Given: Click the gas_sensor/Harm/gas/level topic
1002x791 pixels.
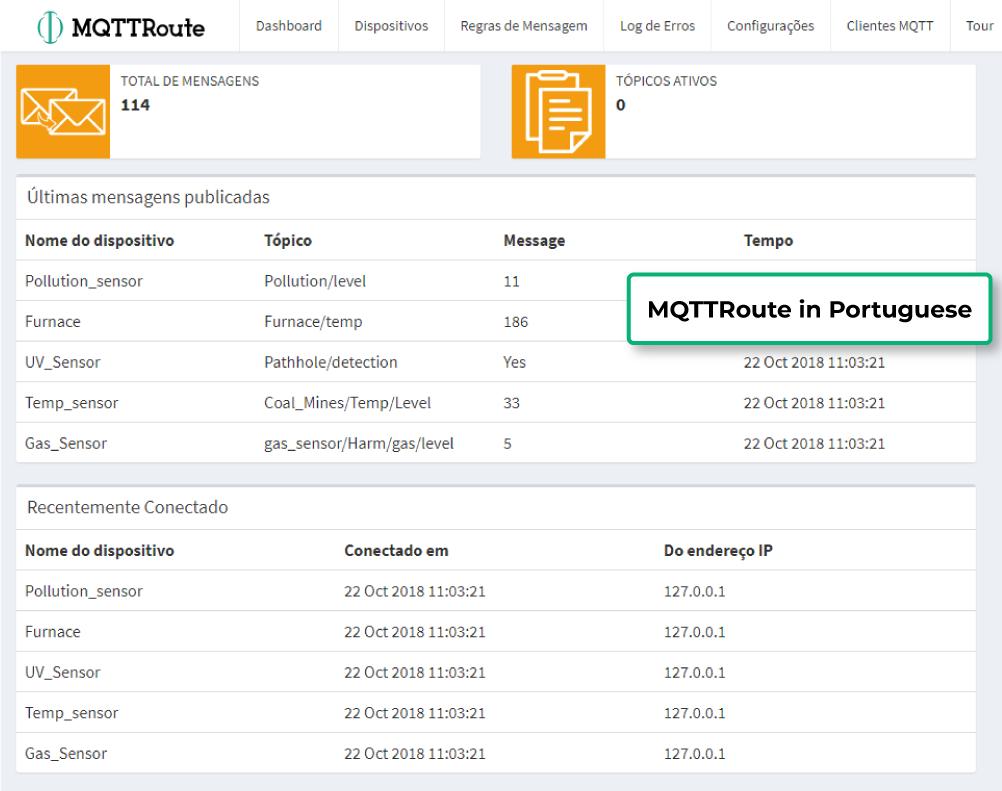Looking at the screenshot, I should pos(358,443).
